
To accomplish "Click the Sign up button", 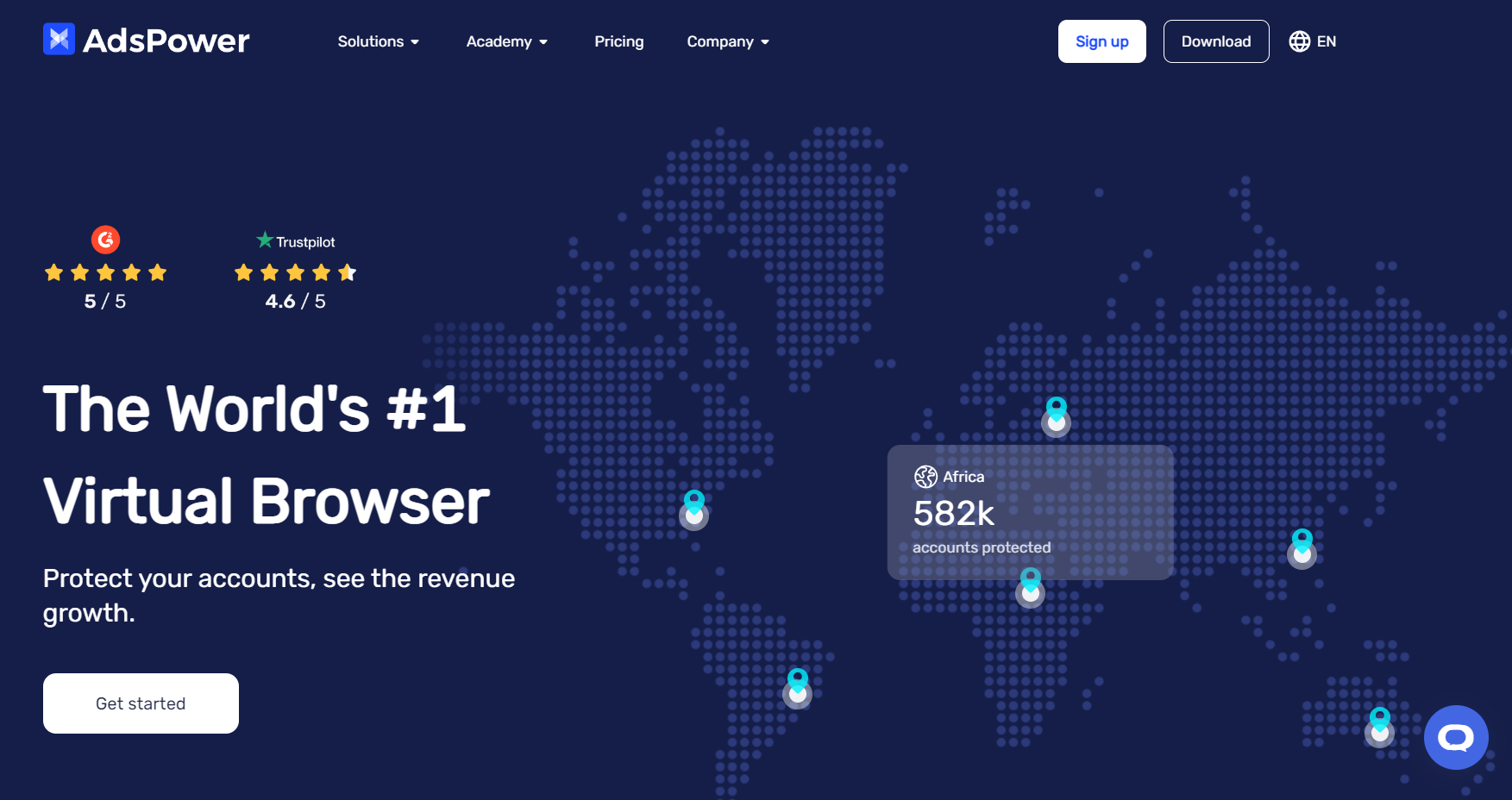I will (x=1101, y=41).
